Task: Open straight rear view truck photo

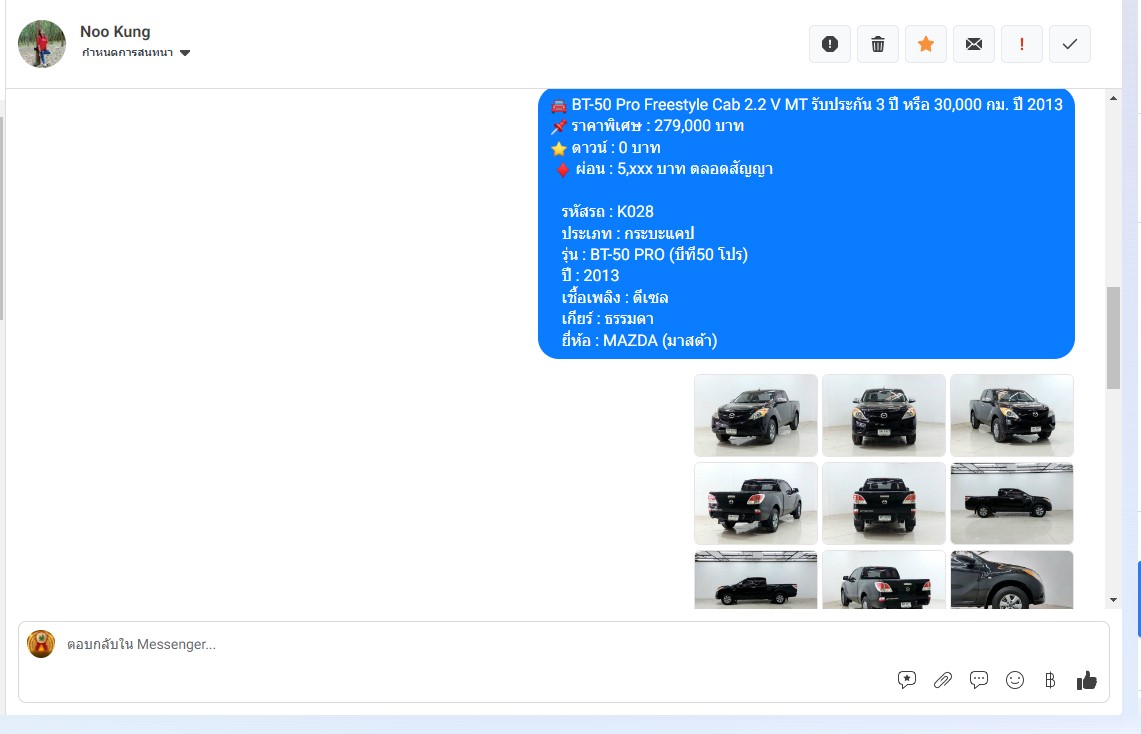Action: 884,503
